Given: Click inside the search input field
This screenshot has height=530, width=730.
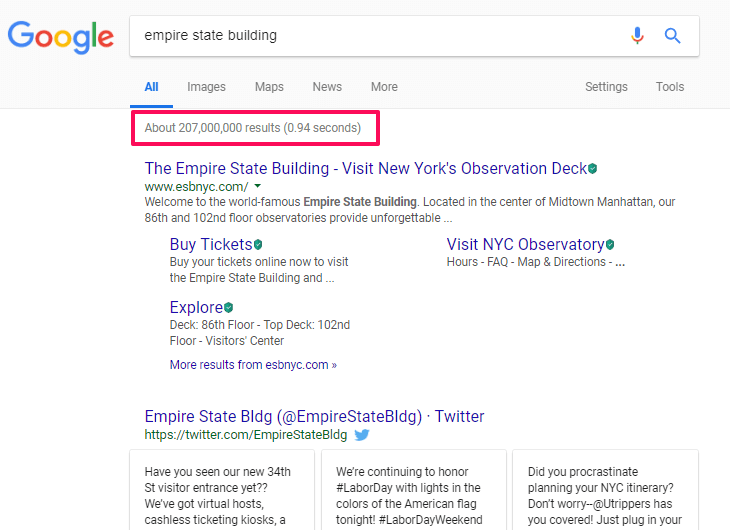Looking at the screenshot, I should pyautogui.click(x=370, y=36).
